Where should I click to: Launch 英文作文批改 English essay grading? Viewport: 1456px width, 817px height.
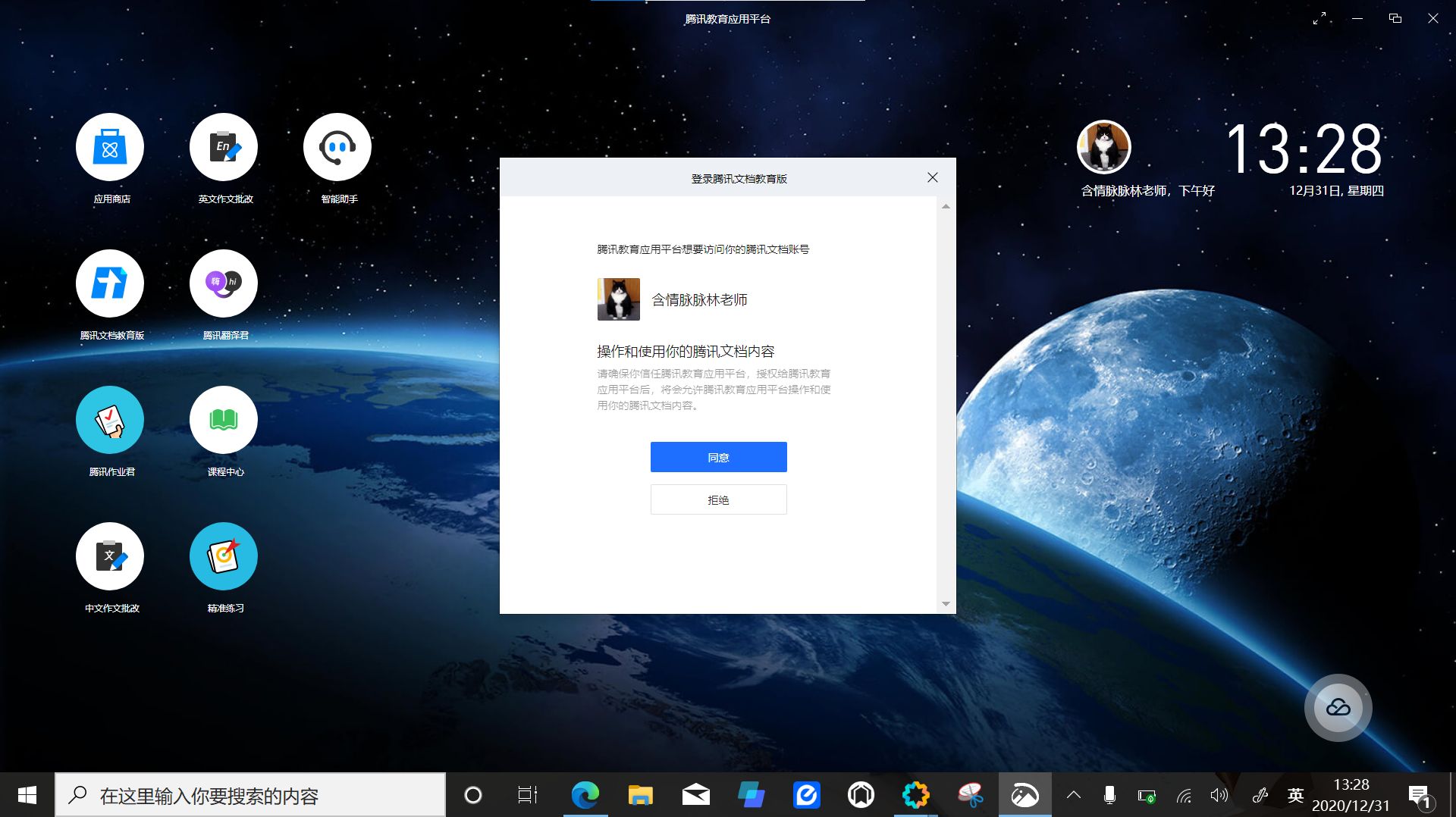coord(224,147)
